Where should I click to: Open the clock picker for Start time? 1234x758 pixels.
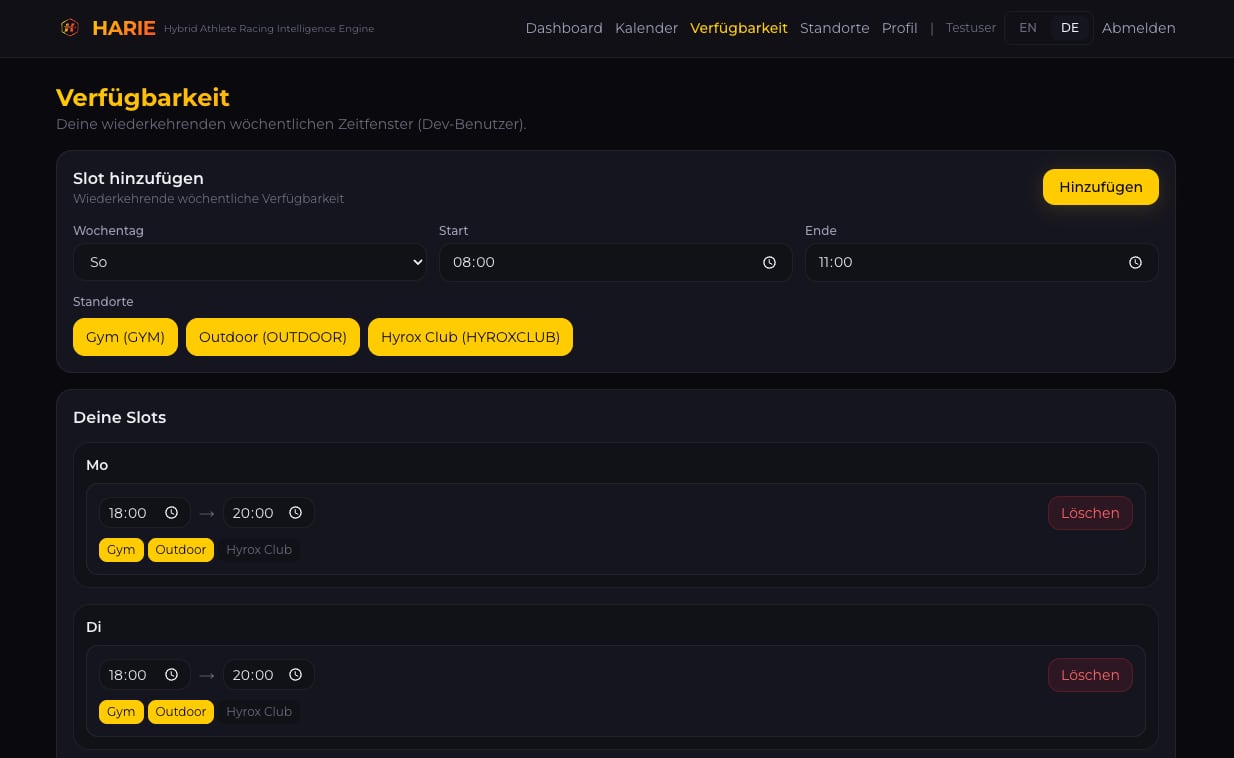click(x=769, y=262)
